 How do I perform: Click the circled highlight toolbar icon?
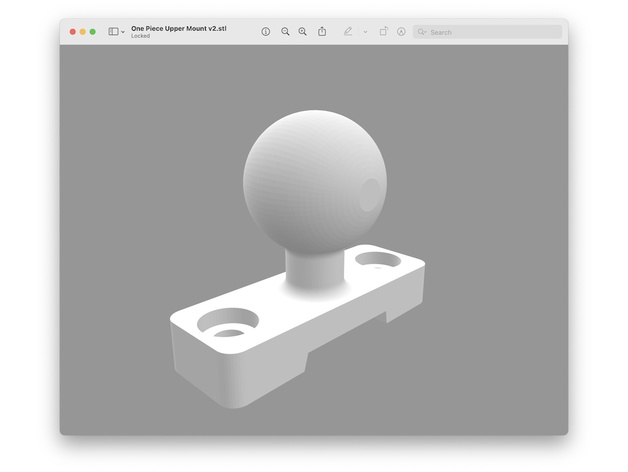point(401,32)
